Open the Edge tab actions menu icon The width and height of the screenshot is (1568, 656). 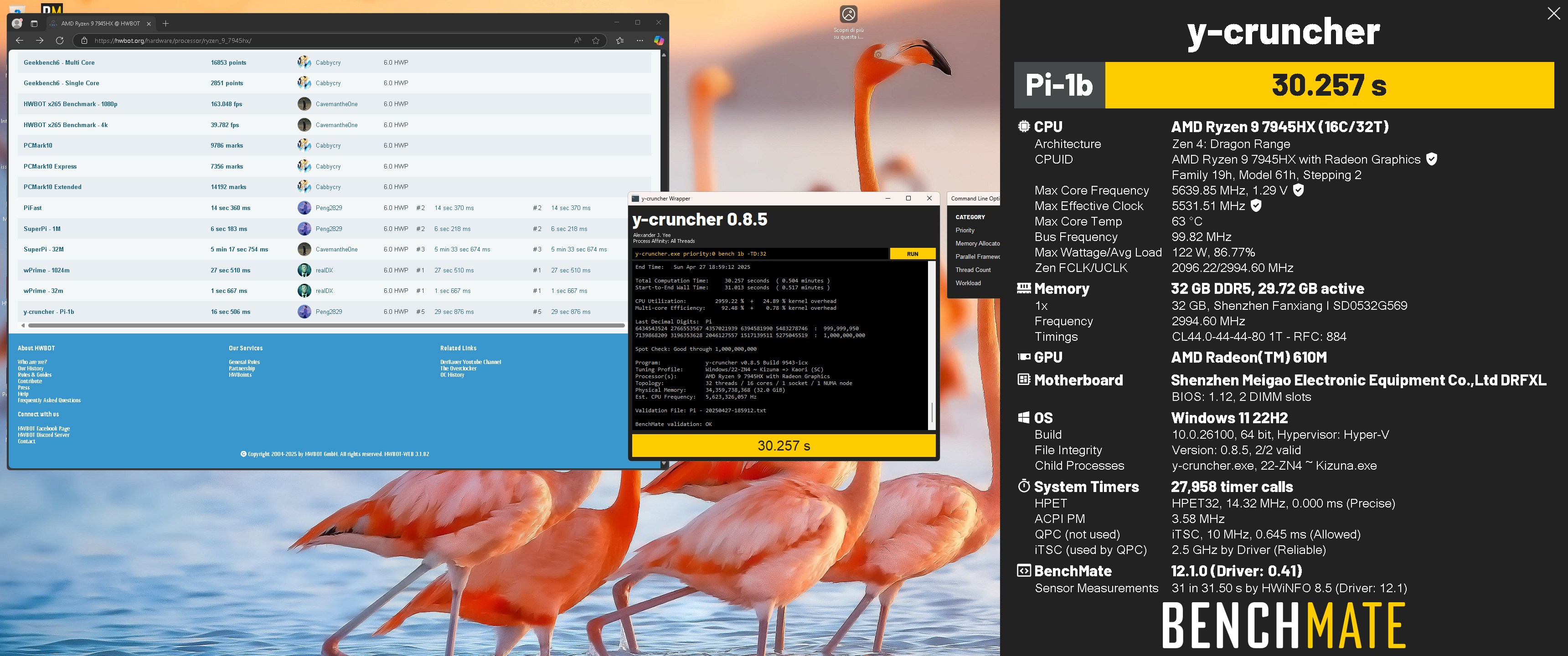[34, 23]
